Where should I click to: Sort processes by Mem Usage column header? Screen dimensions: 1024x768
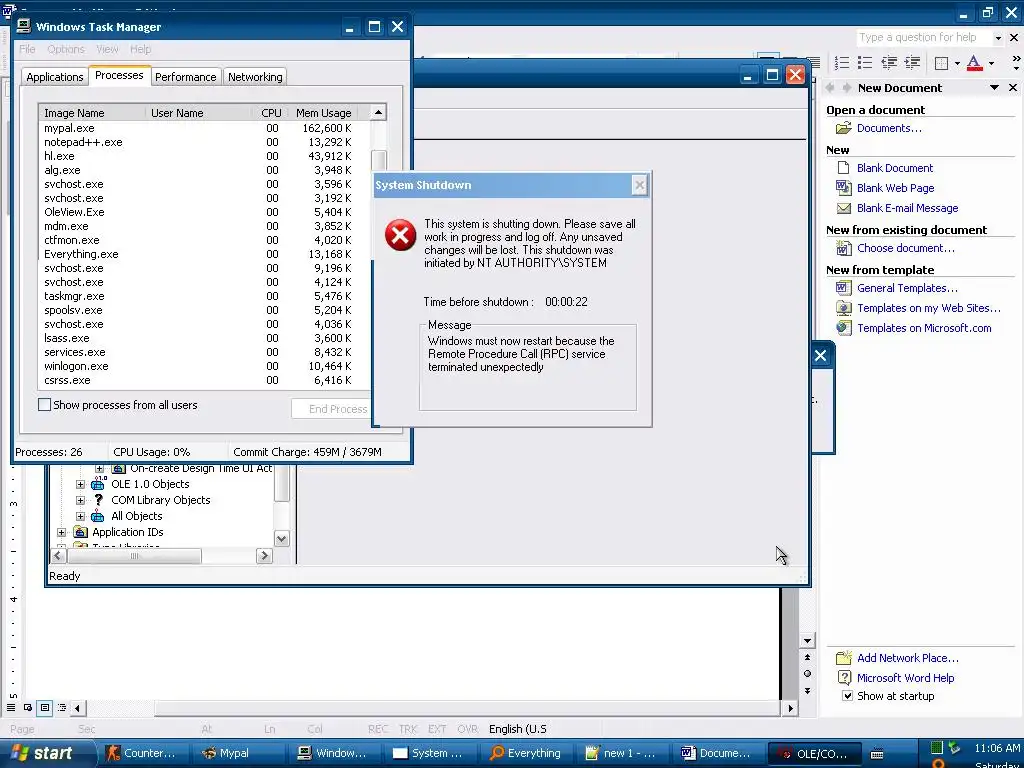[323, 113]
